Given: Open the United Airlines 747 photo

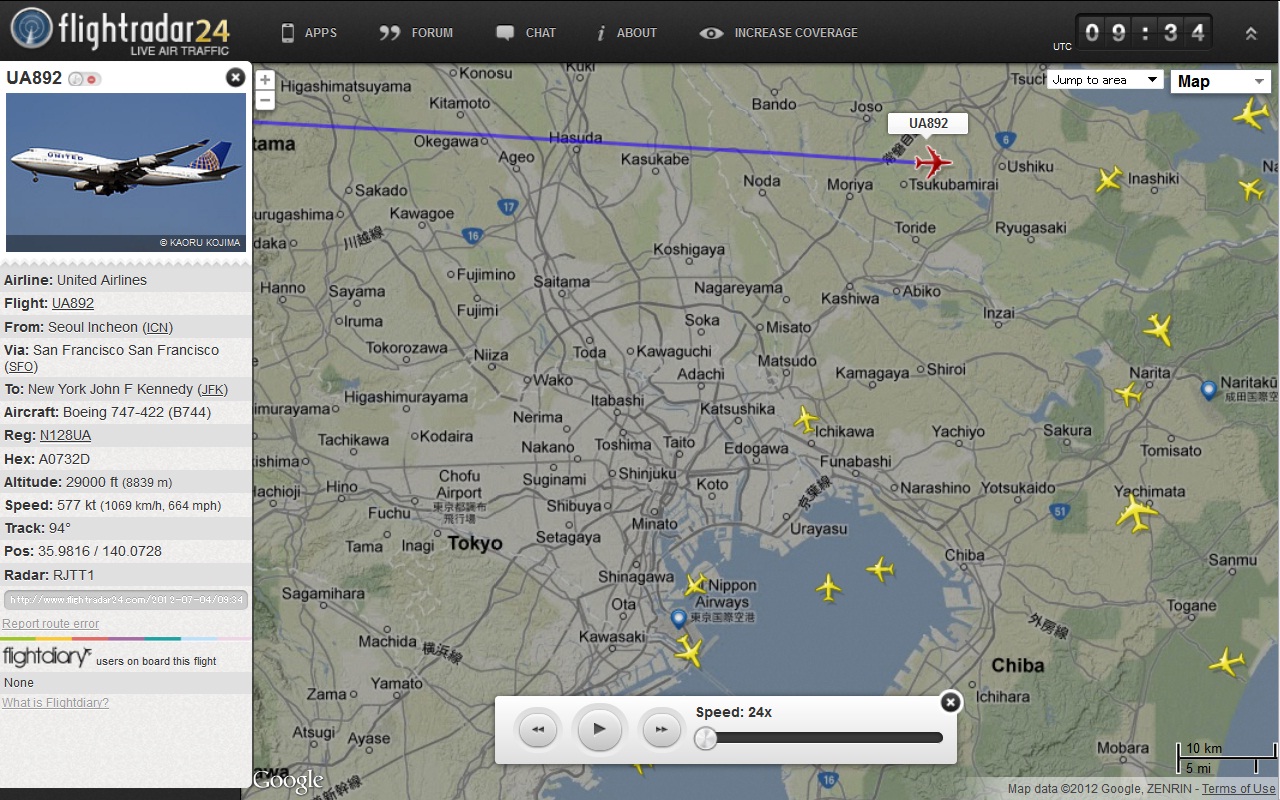Looking at the screenshot, I should pos(126,172).
